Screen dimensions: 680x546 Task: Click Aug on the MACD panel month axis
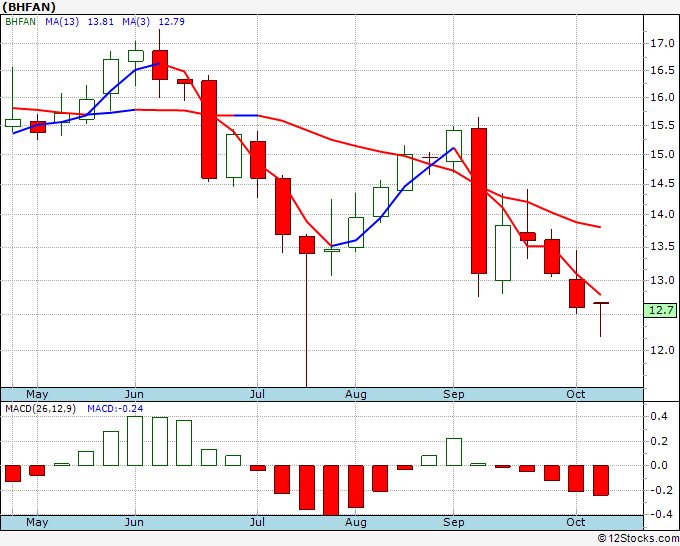[x=356, y=522]
